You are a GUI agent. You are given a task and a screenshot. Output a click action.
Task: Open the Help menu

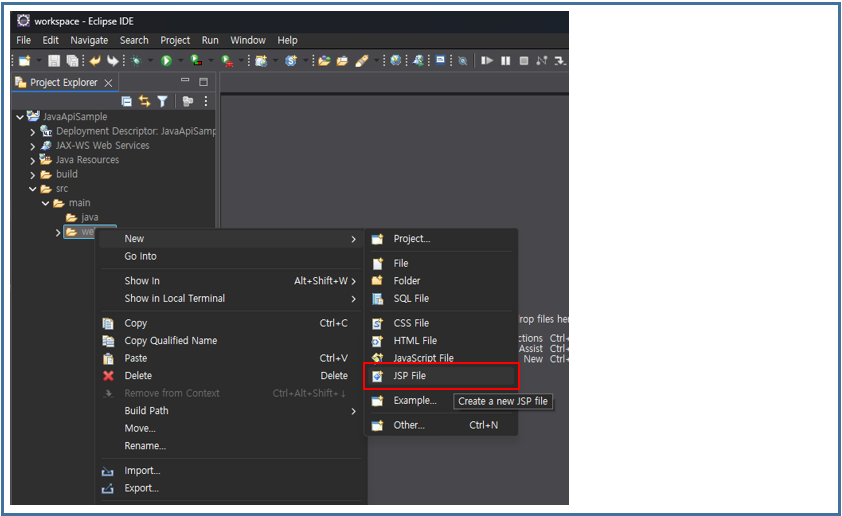tap(287, 40)
